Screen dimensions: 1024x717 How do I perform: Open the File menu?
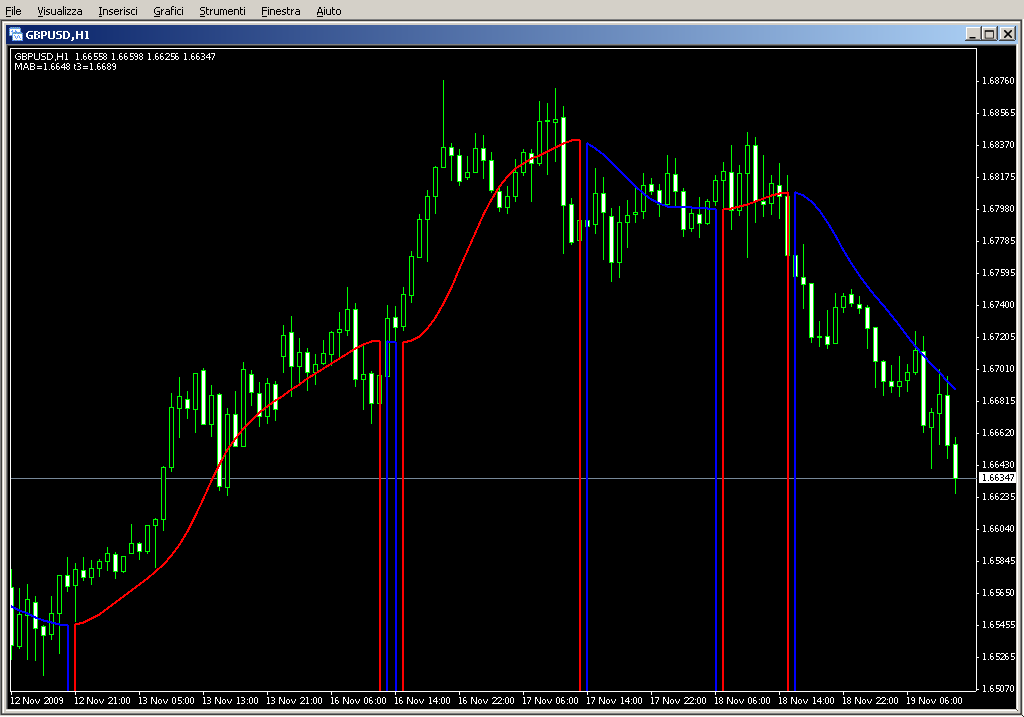13,11
